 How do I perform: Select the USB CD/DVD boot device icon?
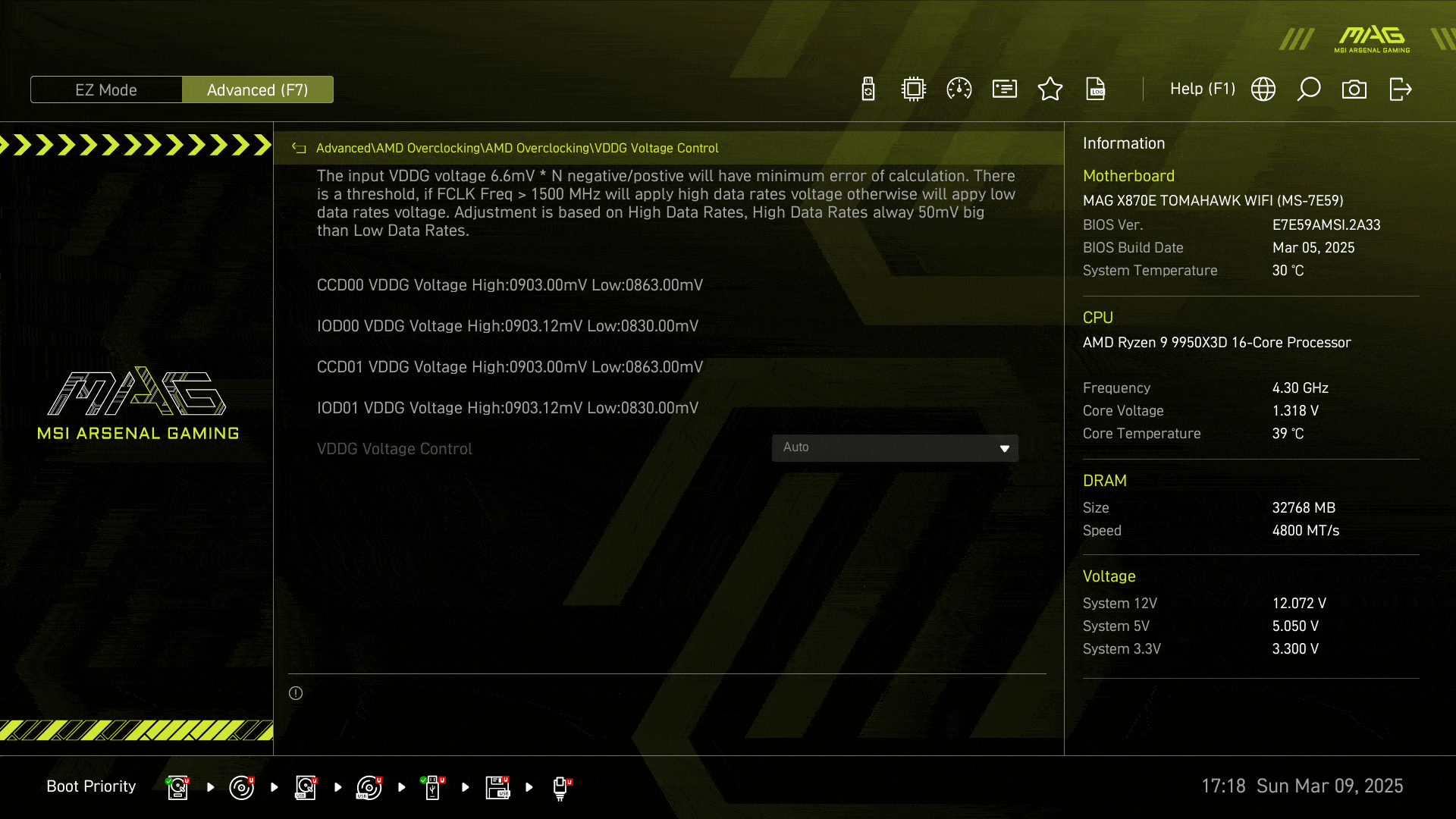coord(369,787)
